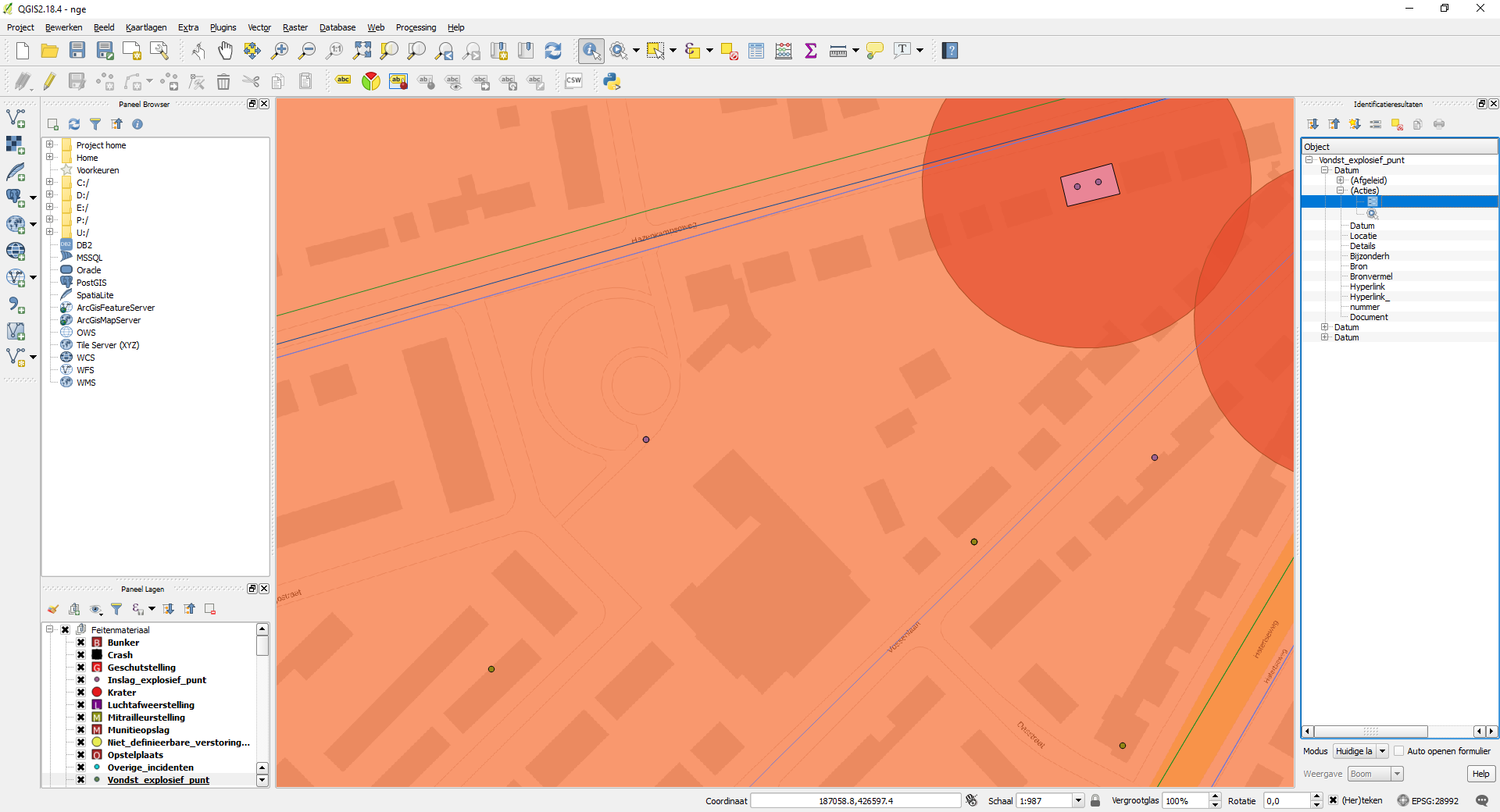Click the Help button in identify panel
1500x812 pixels.
click(1480, 774)
